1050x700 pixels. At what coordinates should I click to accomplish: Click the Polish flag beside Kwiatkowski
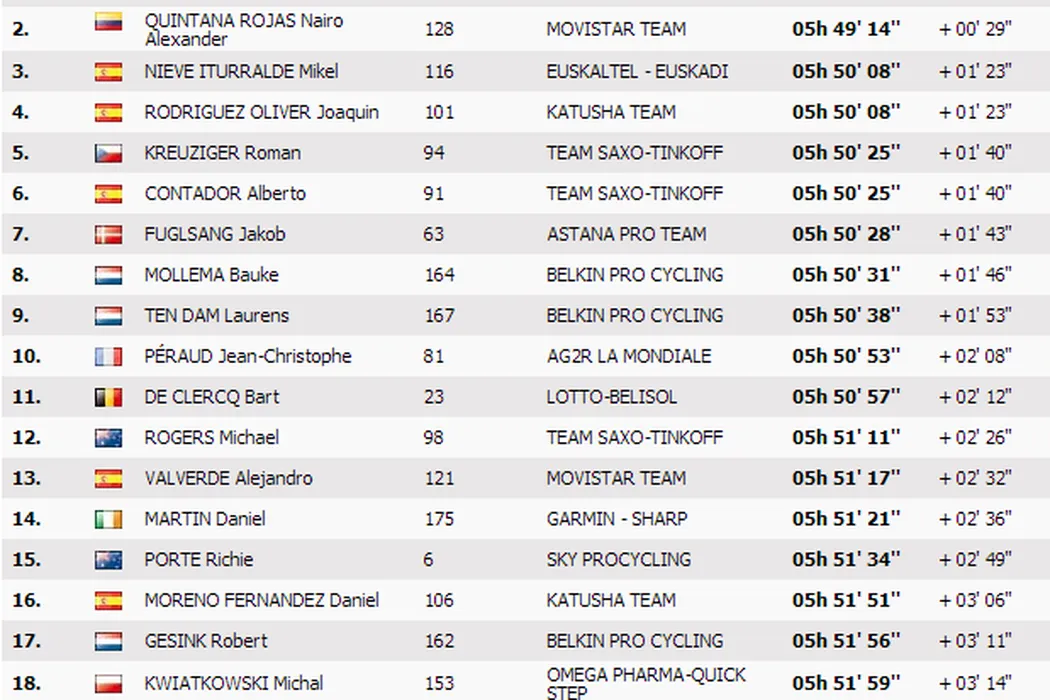[108, 684]
